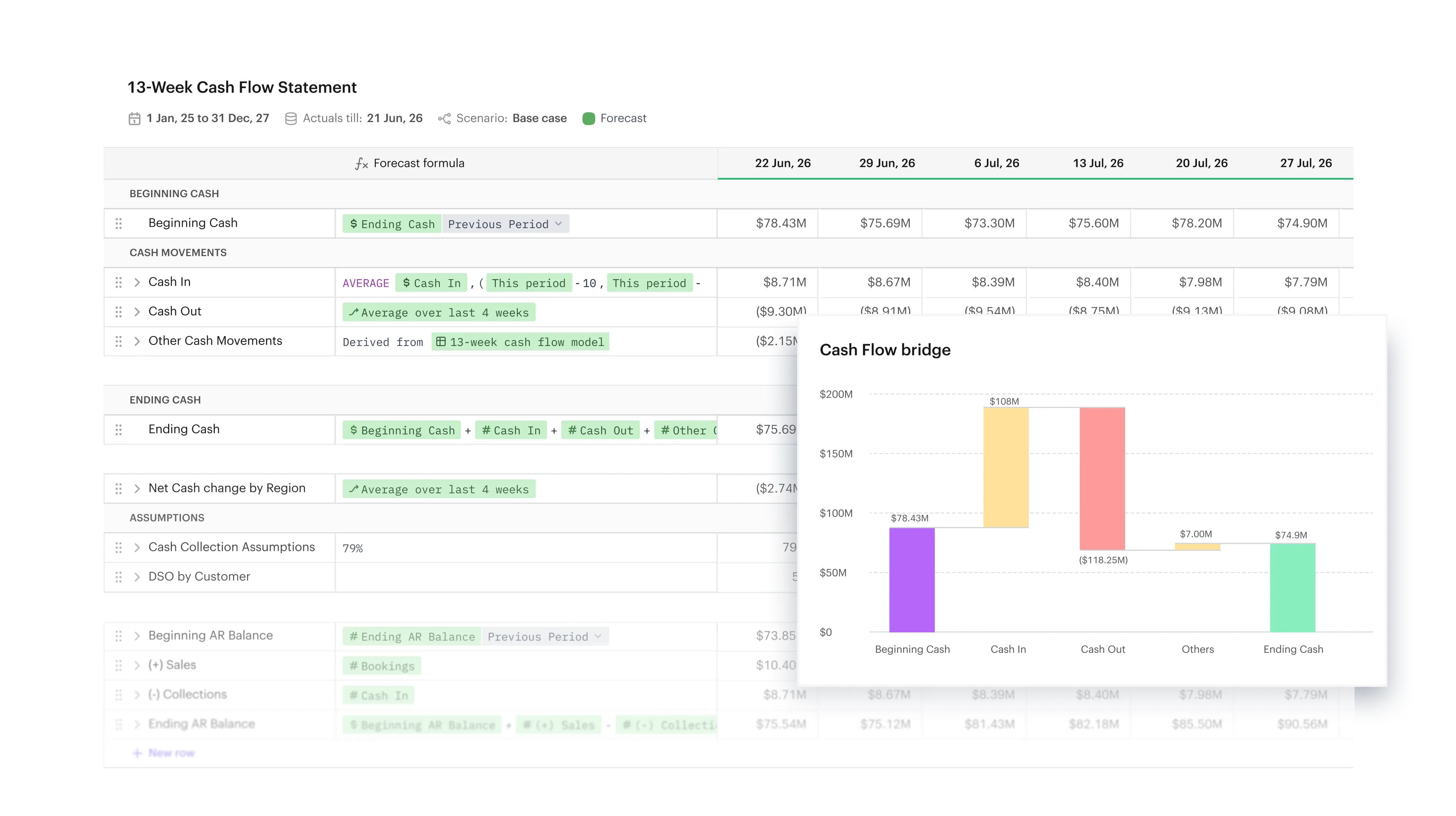Grab drag handle for Cash In row
The width and height of the screenshot is (1456, 816).
pyautogui.click(x=118, y=282)
